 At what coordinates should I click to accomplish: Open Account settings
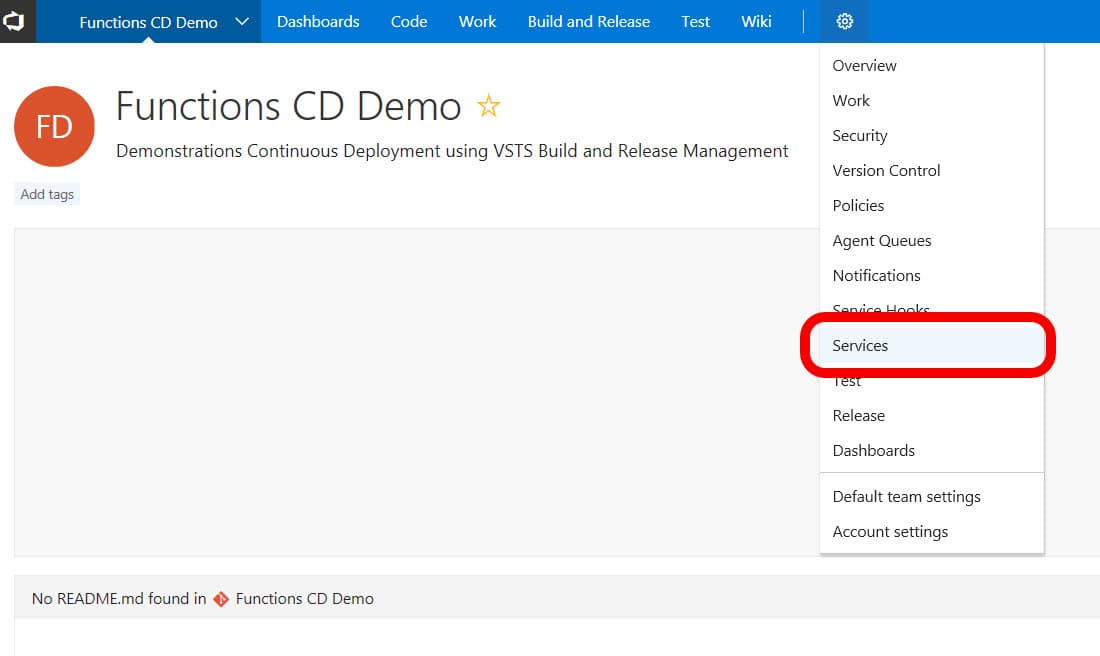(932, 532)
